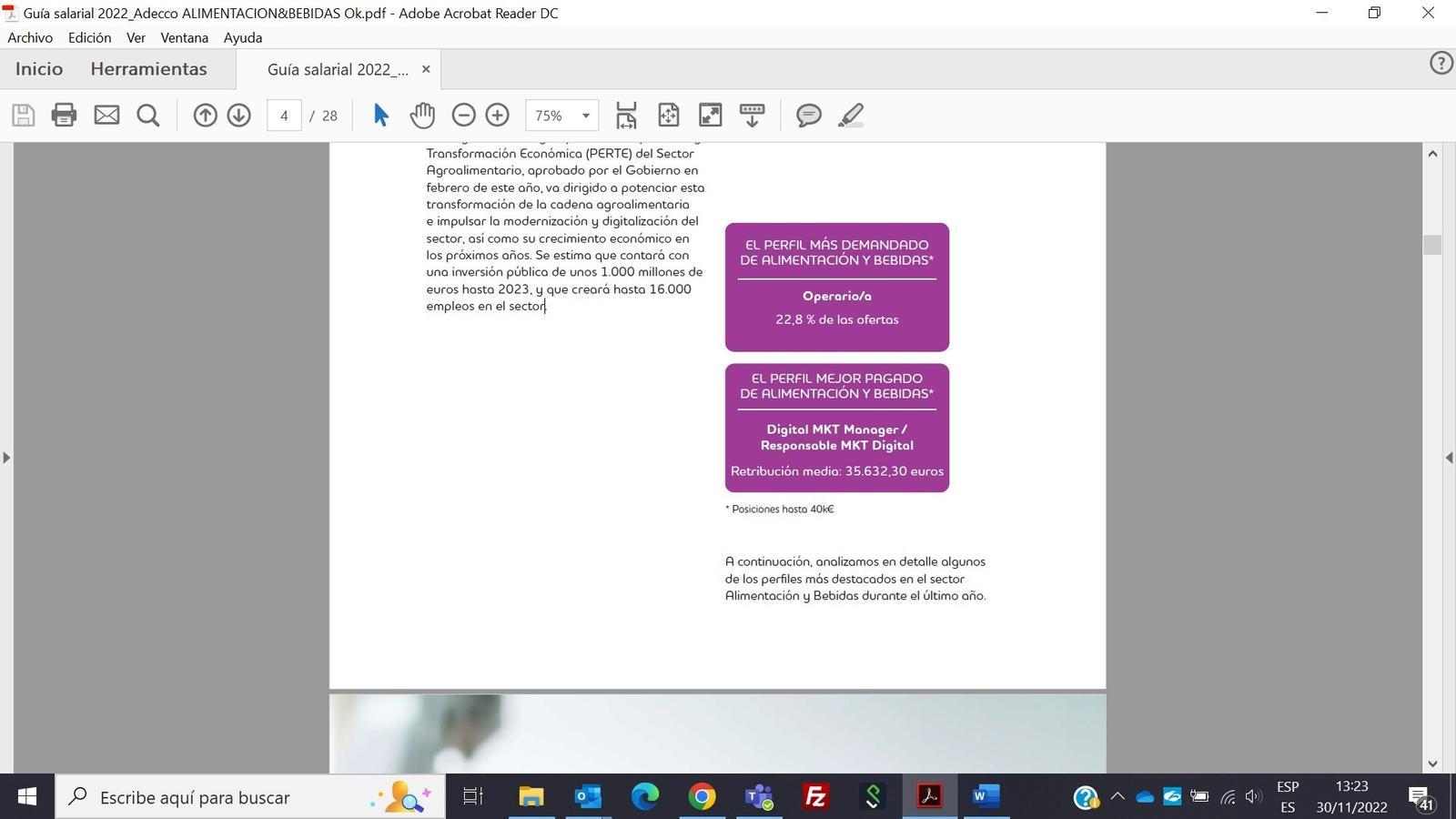Screen dimensions: 1456x819
Task: Expand the left navigation pane
Action: pos(6,458)
